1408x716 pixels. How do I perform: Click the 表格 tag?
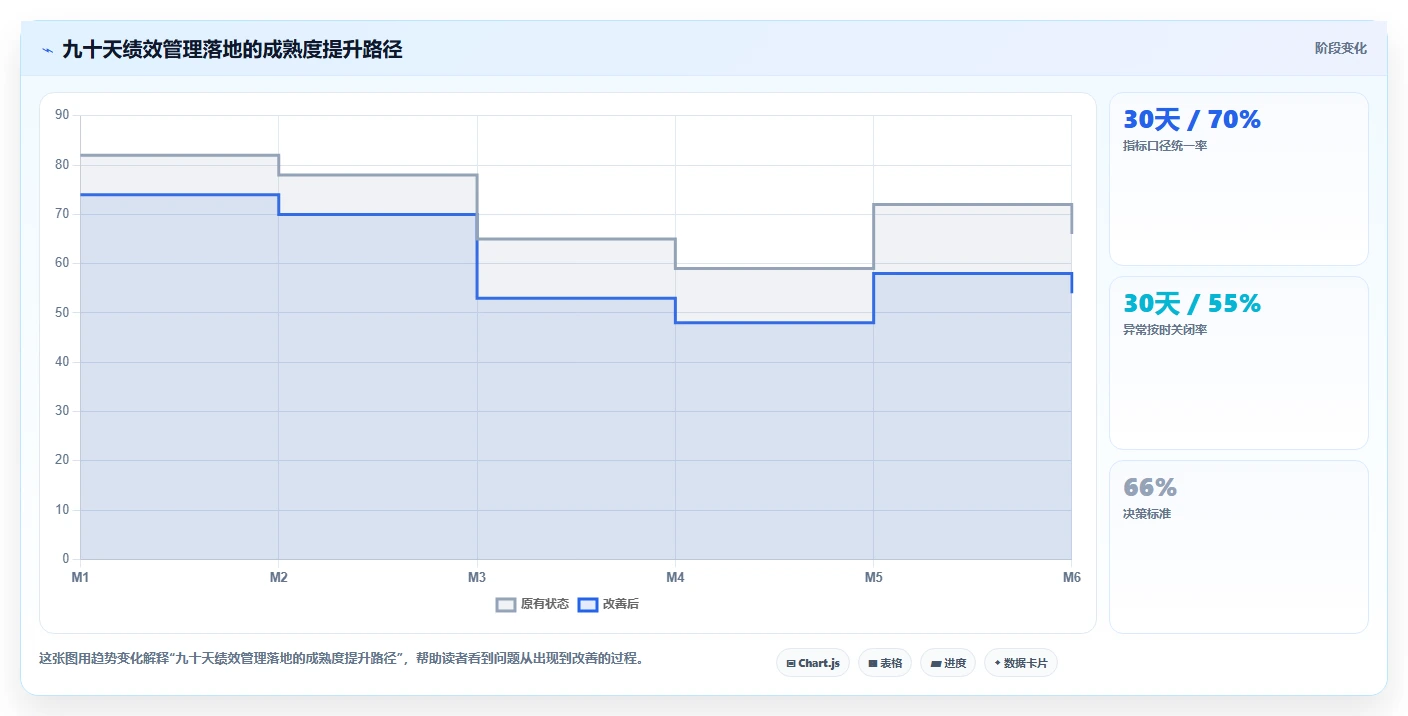click(x=885, y=663)
